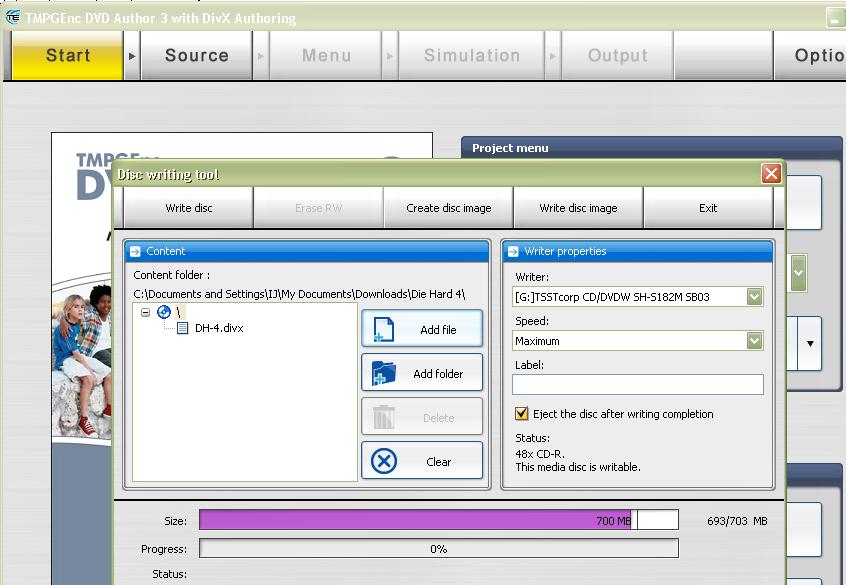The image size is (846, 585).
Task: Close the Disc writing tool dialog
Action: point(771,174)
